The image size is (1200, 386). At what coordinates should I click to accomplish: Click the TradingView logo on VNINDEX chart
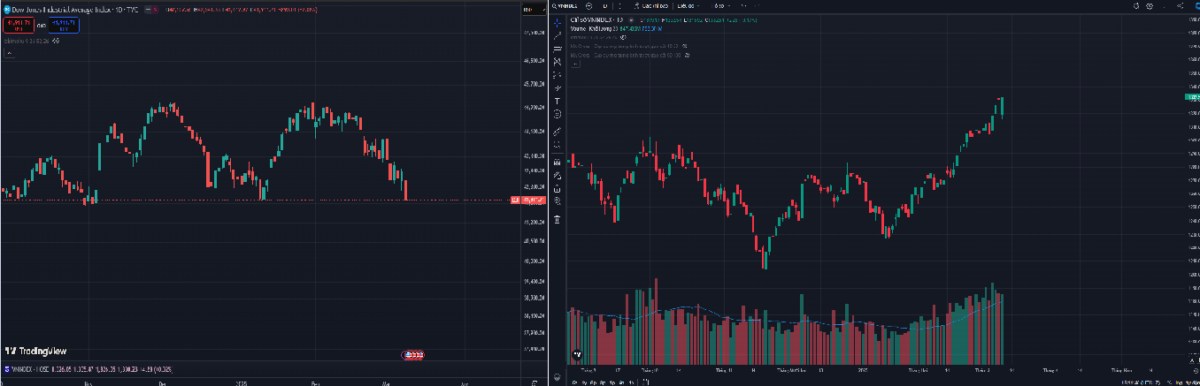577,354
